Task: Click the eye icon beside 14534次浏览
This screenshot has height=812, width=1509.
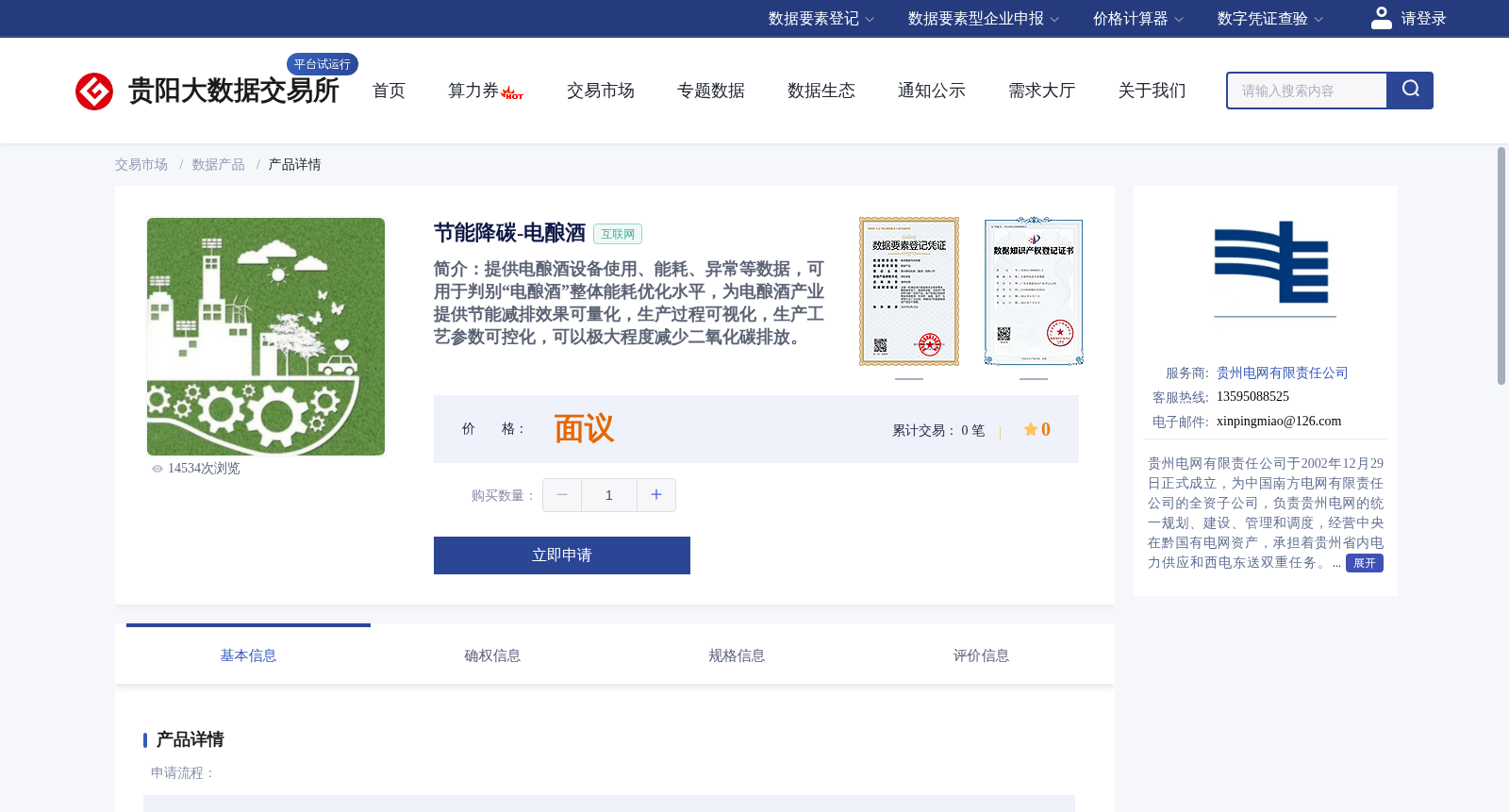Action: [x=158, y=469]
